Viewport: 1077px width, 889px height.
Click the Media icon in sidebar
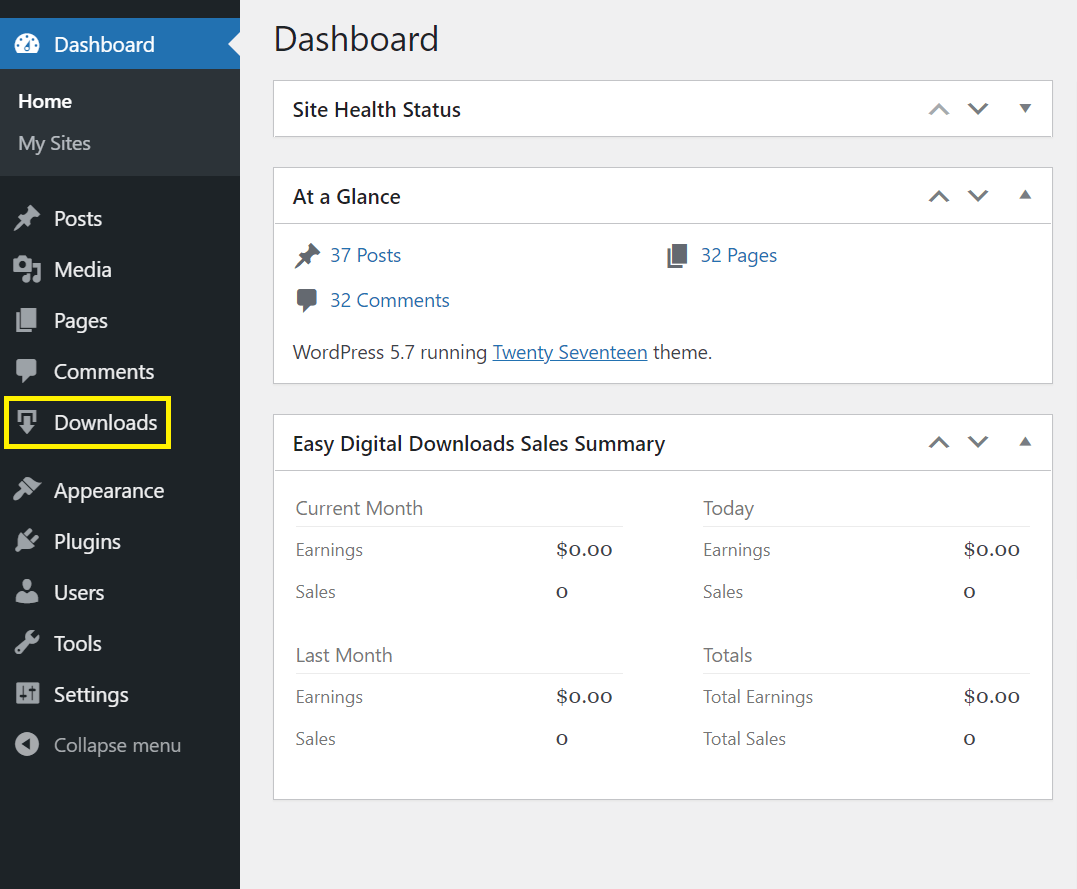tap(27, 269)
